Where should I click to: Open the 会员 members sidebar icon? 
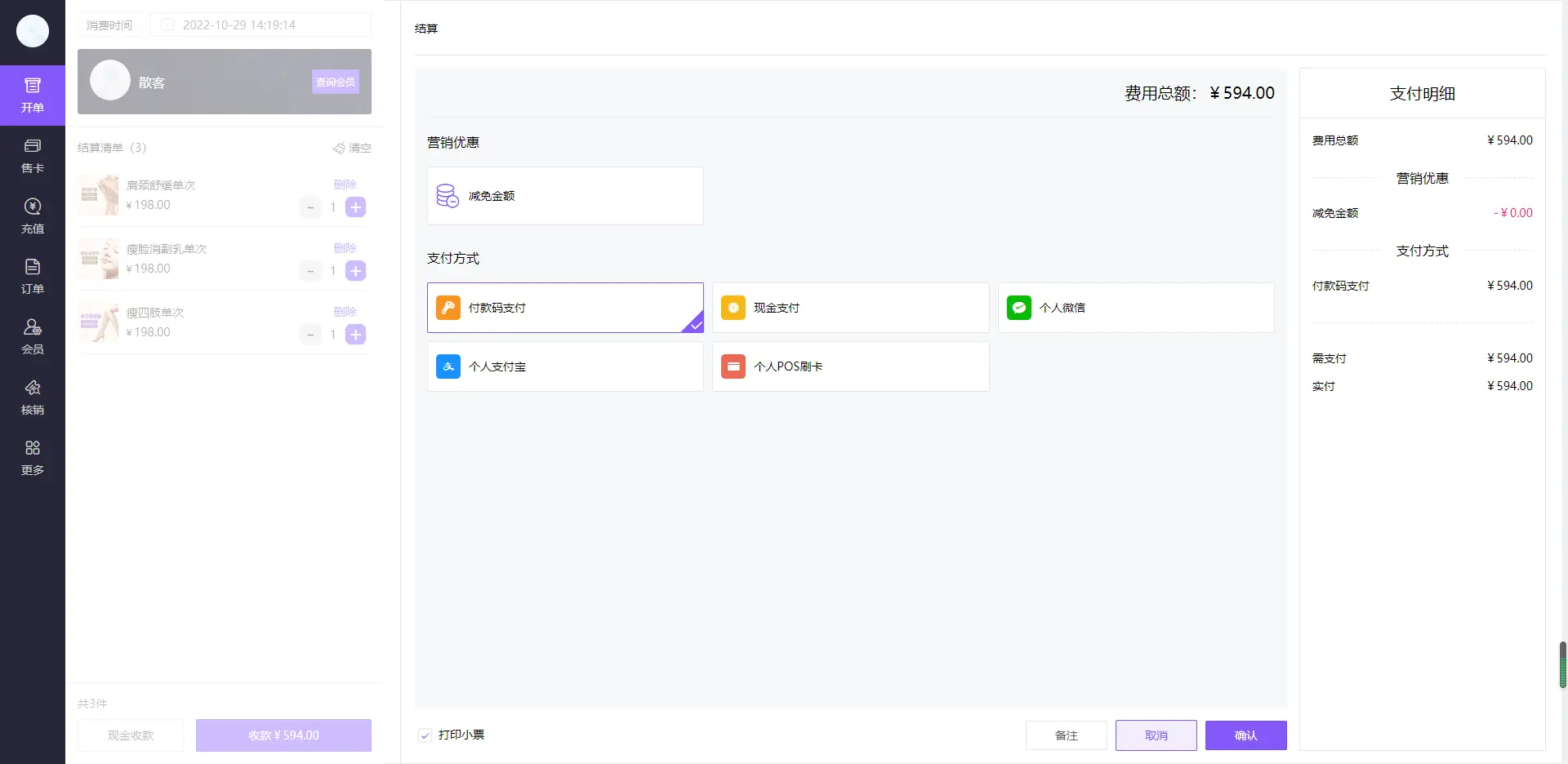[x=33, y=328]
